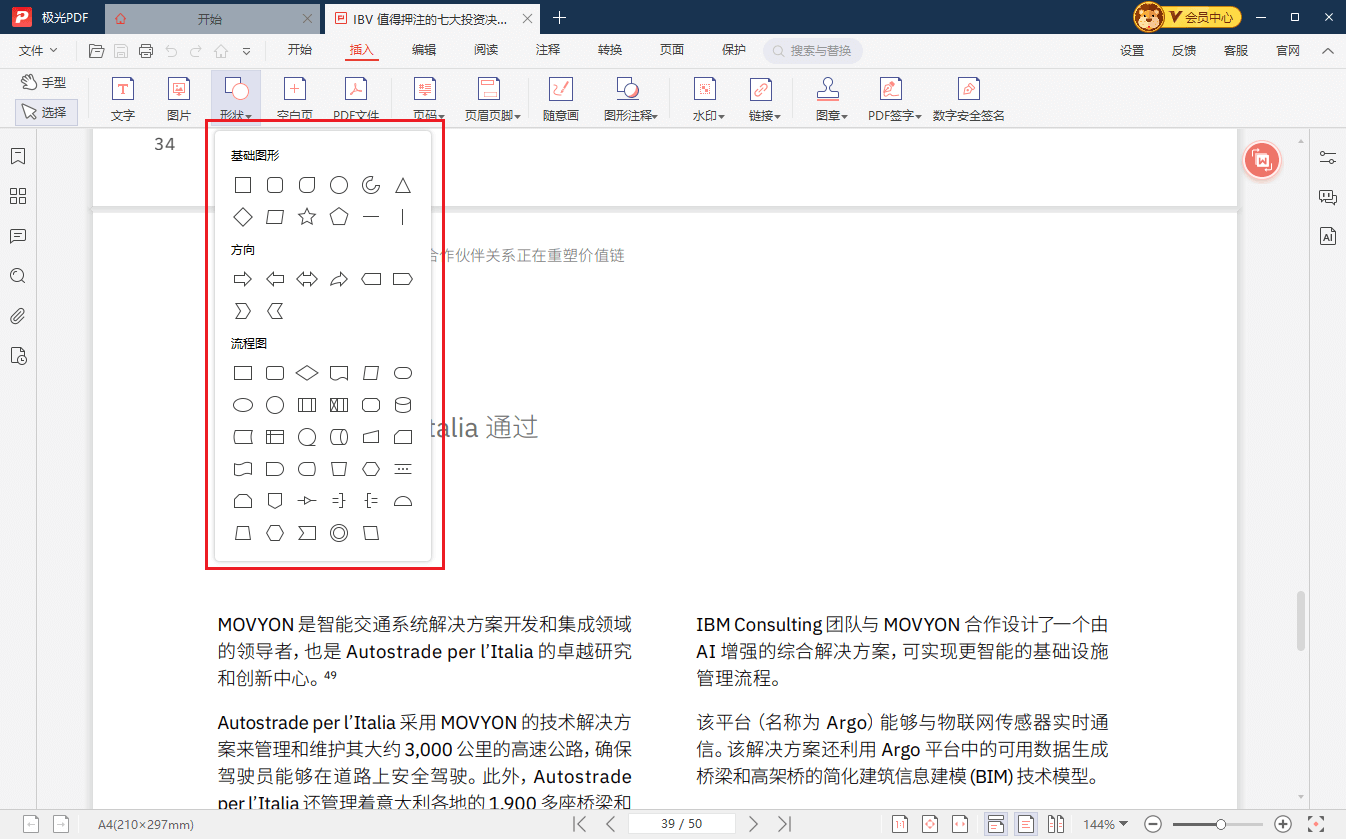Select the star shape in basic shapes
Screen dimensions: 1346x839
[x=307, y=217]
